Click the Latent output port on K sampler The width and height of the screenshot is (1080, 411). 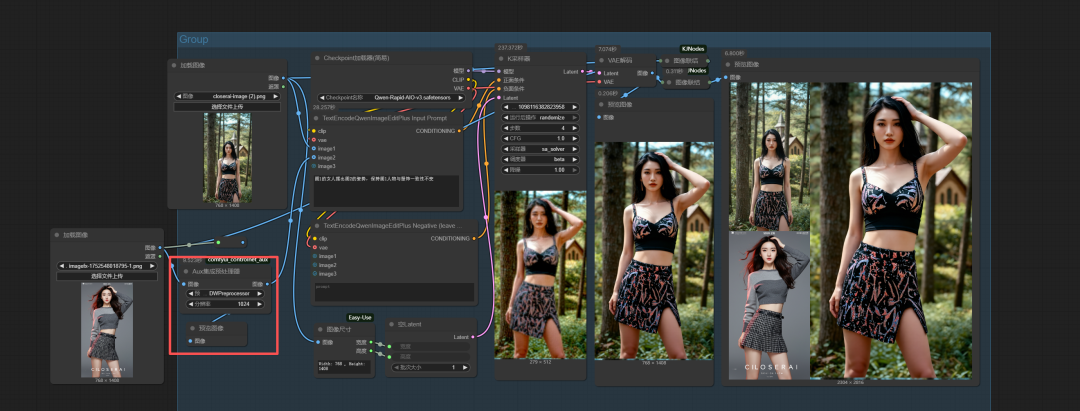point(583,72)
